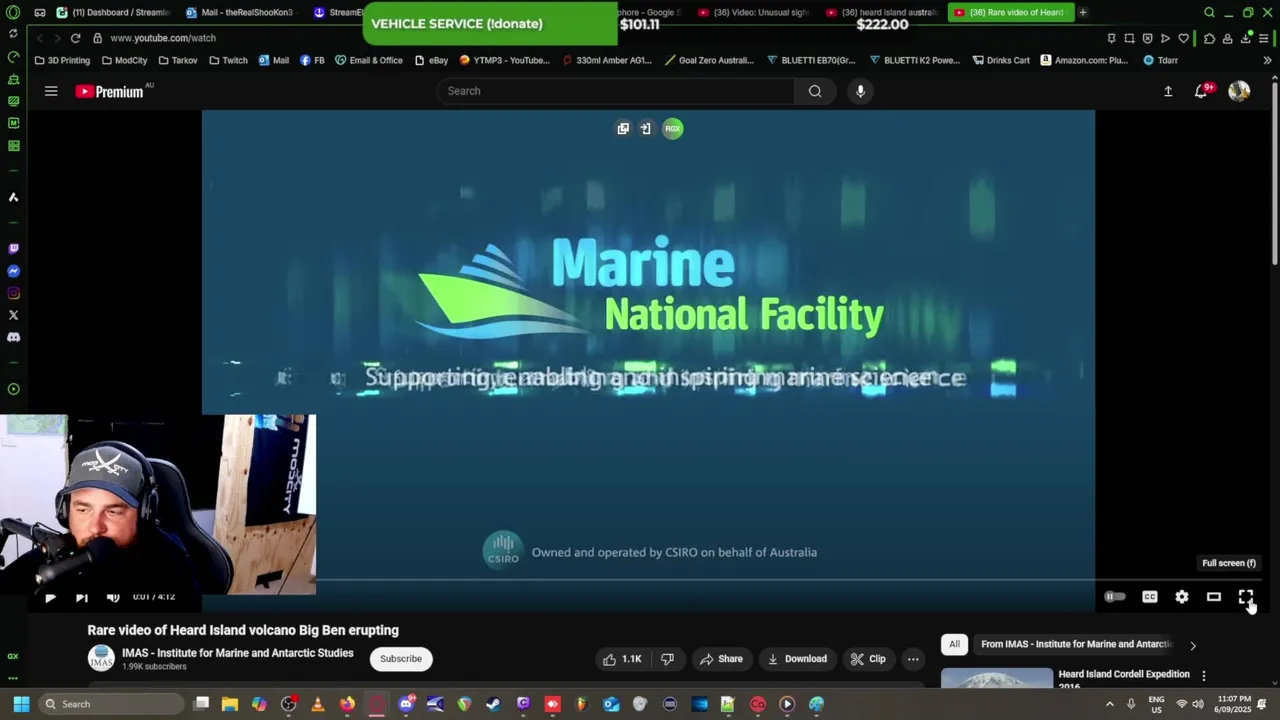Toggle closed captions (CC)
The height and width of the screenshot is (720, 1280).
[x=1150, y=597]
